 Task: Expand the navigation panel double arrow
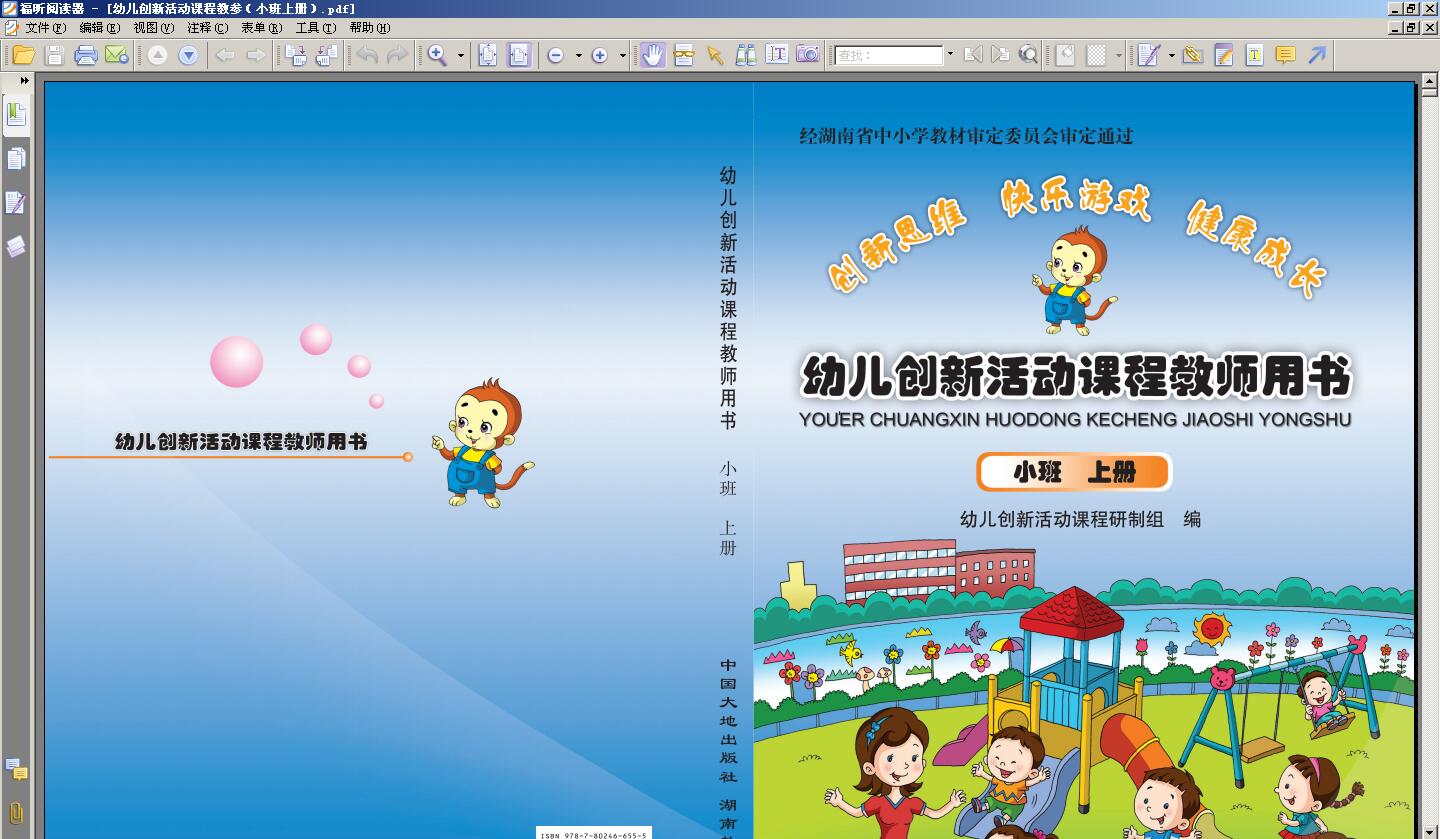pos(24,81)
